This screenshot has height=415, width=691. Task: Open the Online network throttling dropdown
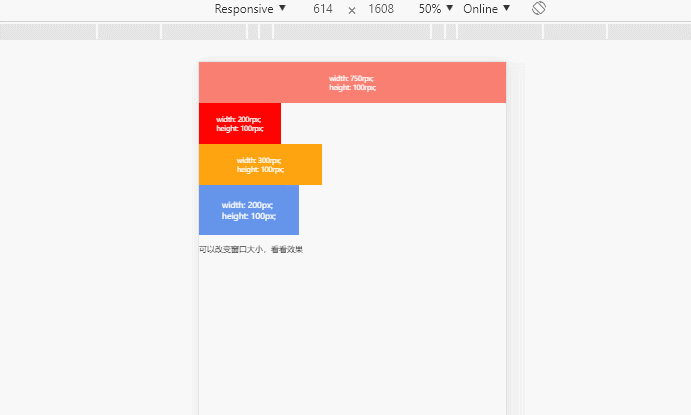click(487, 9)
